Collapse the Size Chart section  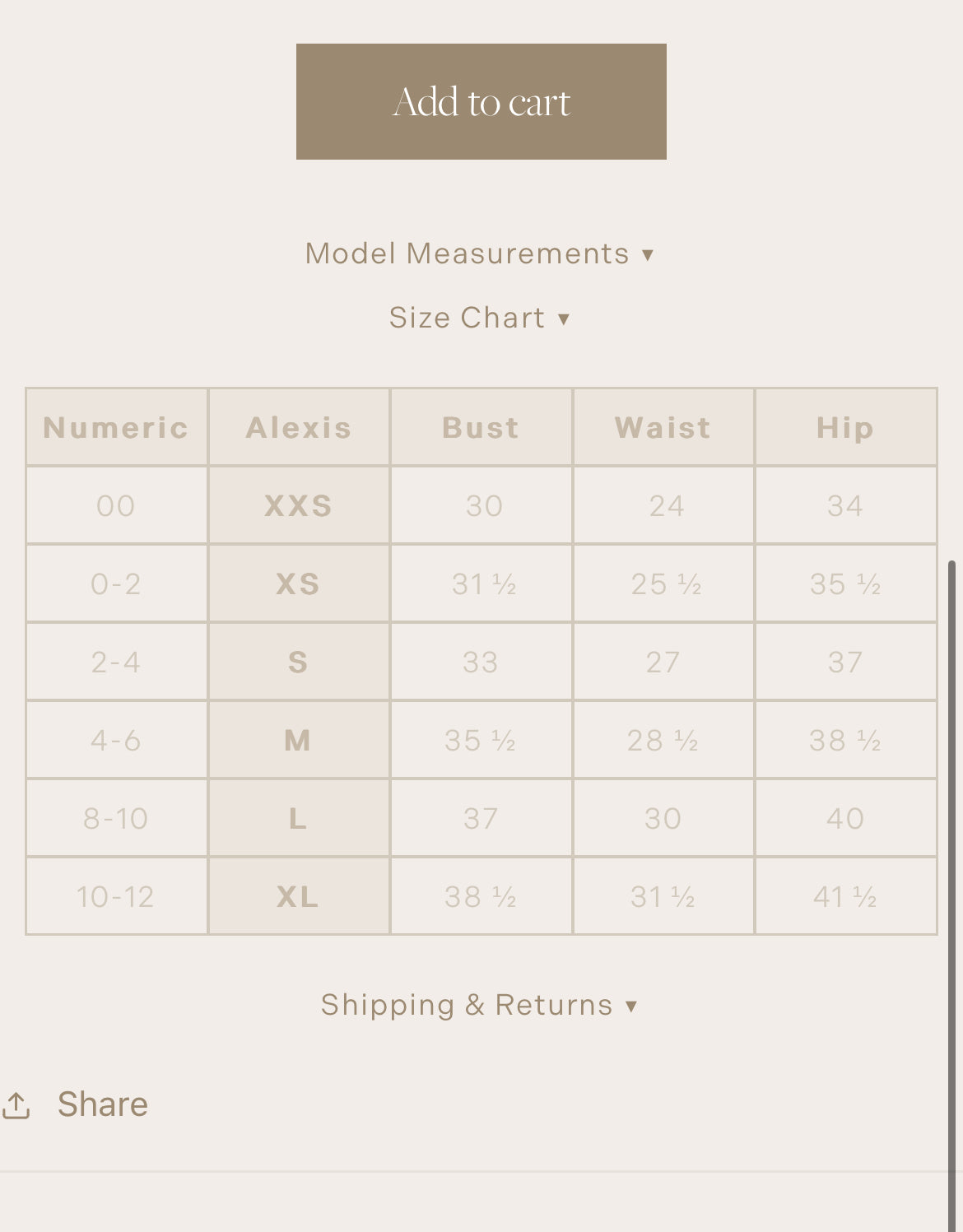pyautogui.click(x=467, y=318)
